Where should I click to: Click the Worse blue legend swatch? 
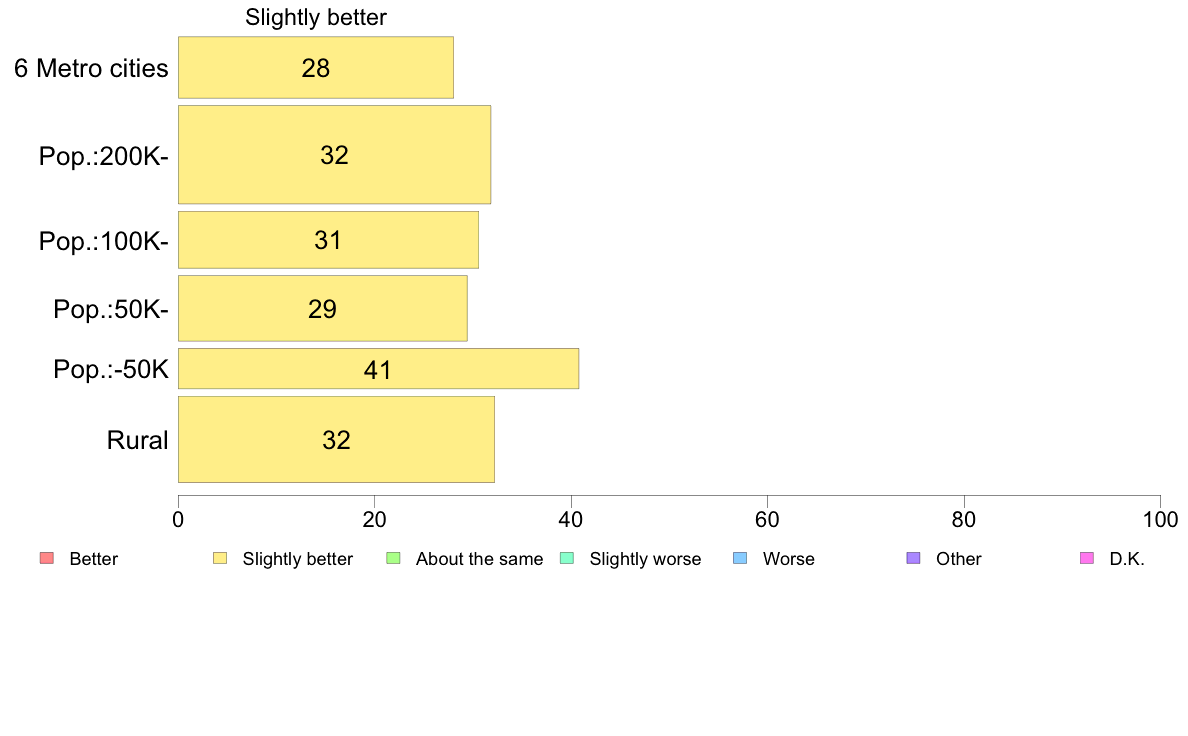pyautogui.click(x=740, y=559)
